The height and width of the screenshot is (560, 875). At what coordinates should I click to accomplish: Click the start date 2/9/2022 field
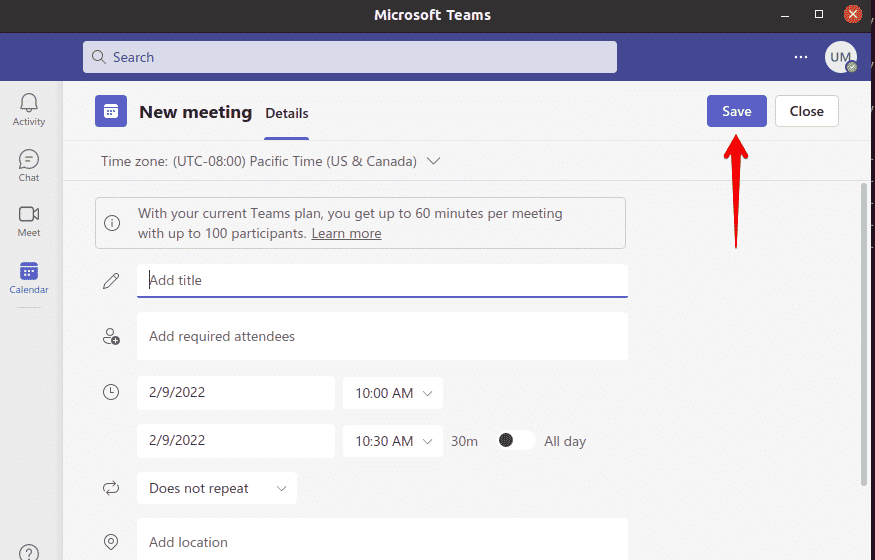click(x=235, y=393)
